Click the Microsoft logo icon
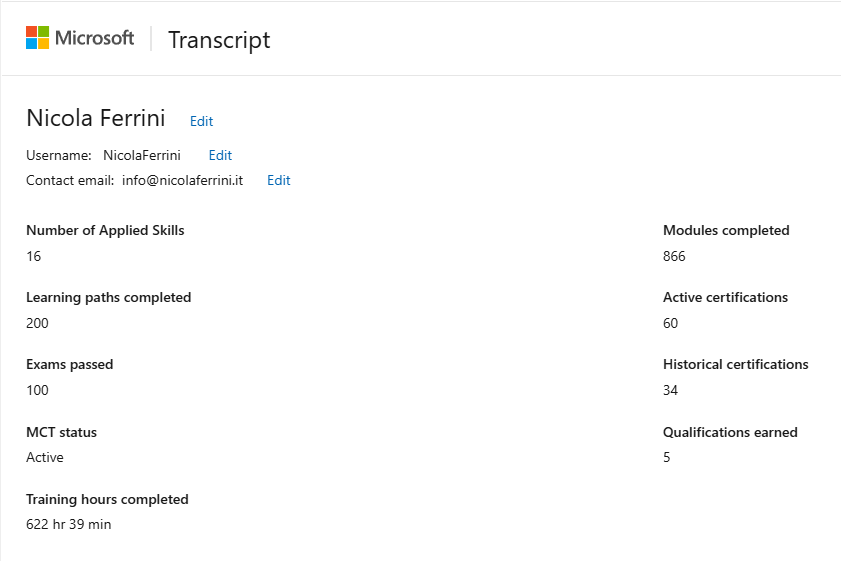Image resolution: width=841 pixels, height=561 pixels. (38, 38)
